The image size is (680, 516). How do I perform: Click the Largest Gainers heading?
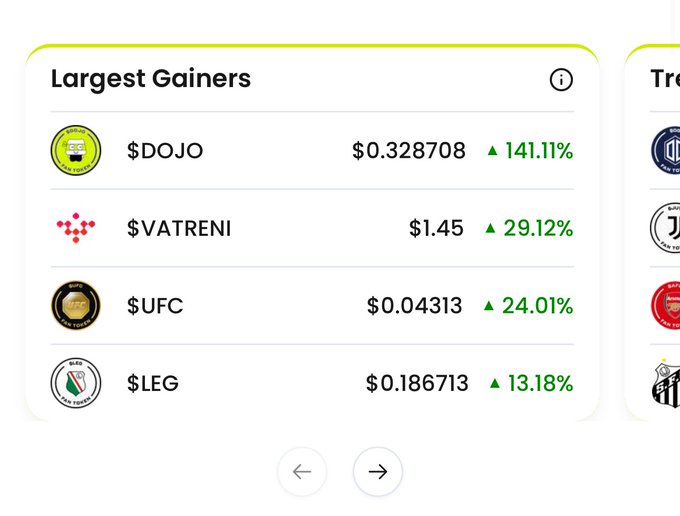[151, 78]
